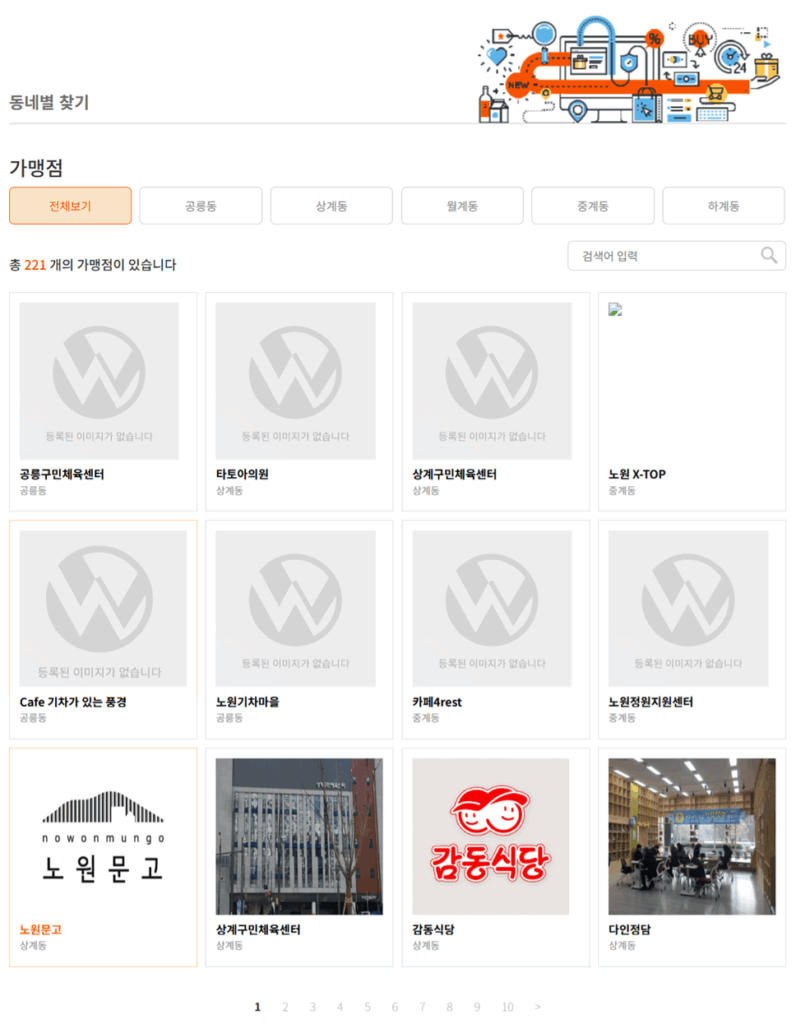Click the next page arrow
Screen dimensions: 796x1024
coord(538,1007)
